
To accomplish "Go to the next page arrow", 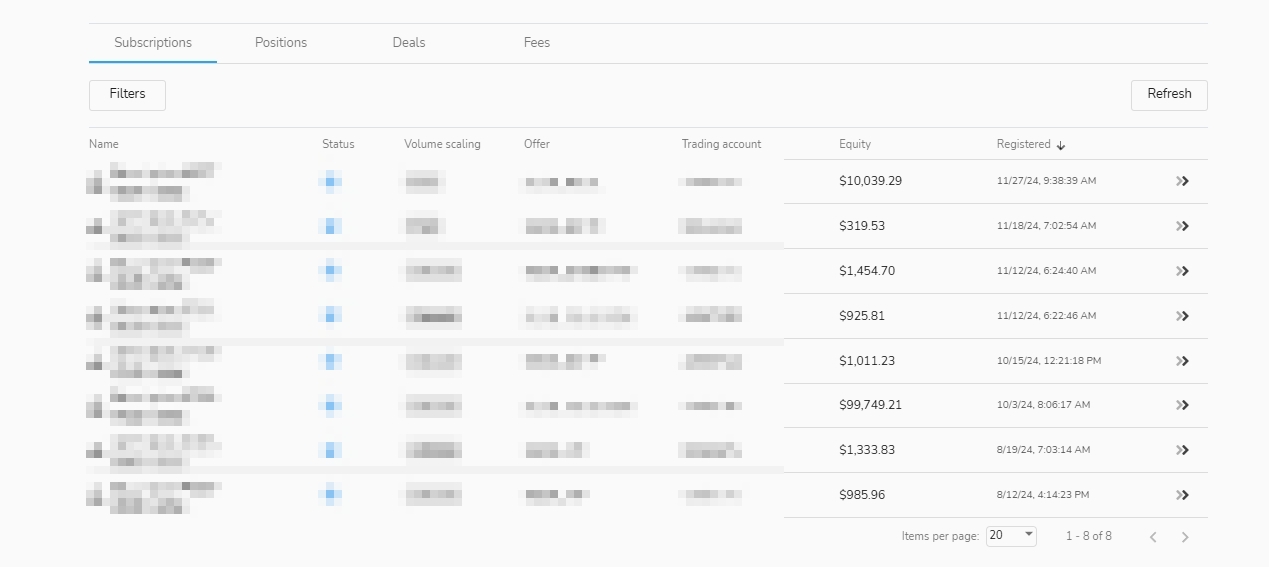I will (x=1185, y=537).
